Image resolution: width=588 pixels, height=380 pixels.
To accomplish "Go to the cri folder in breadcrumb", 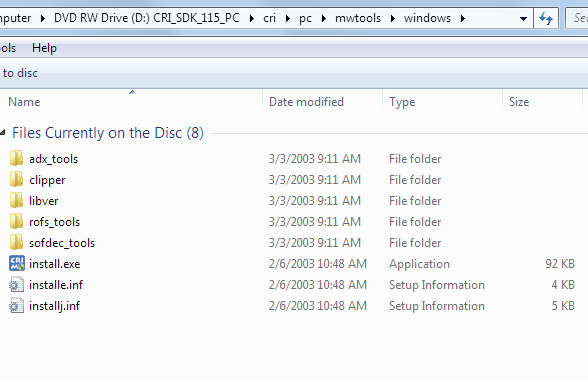I will (x=269, y=18).
